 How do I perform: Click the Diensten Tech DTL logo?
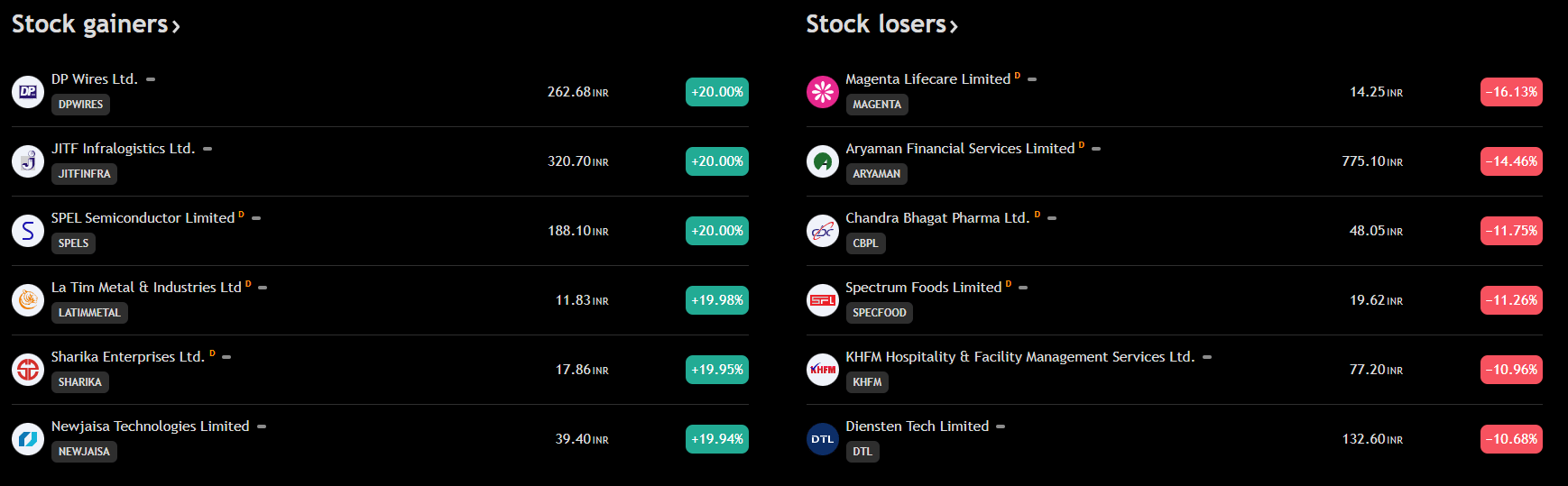pos(822,439)
